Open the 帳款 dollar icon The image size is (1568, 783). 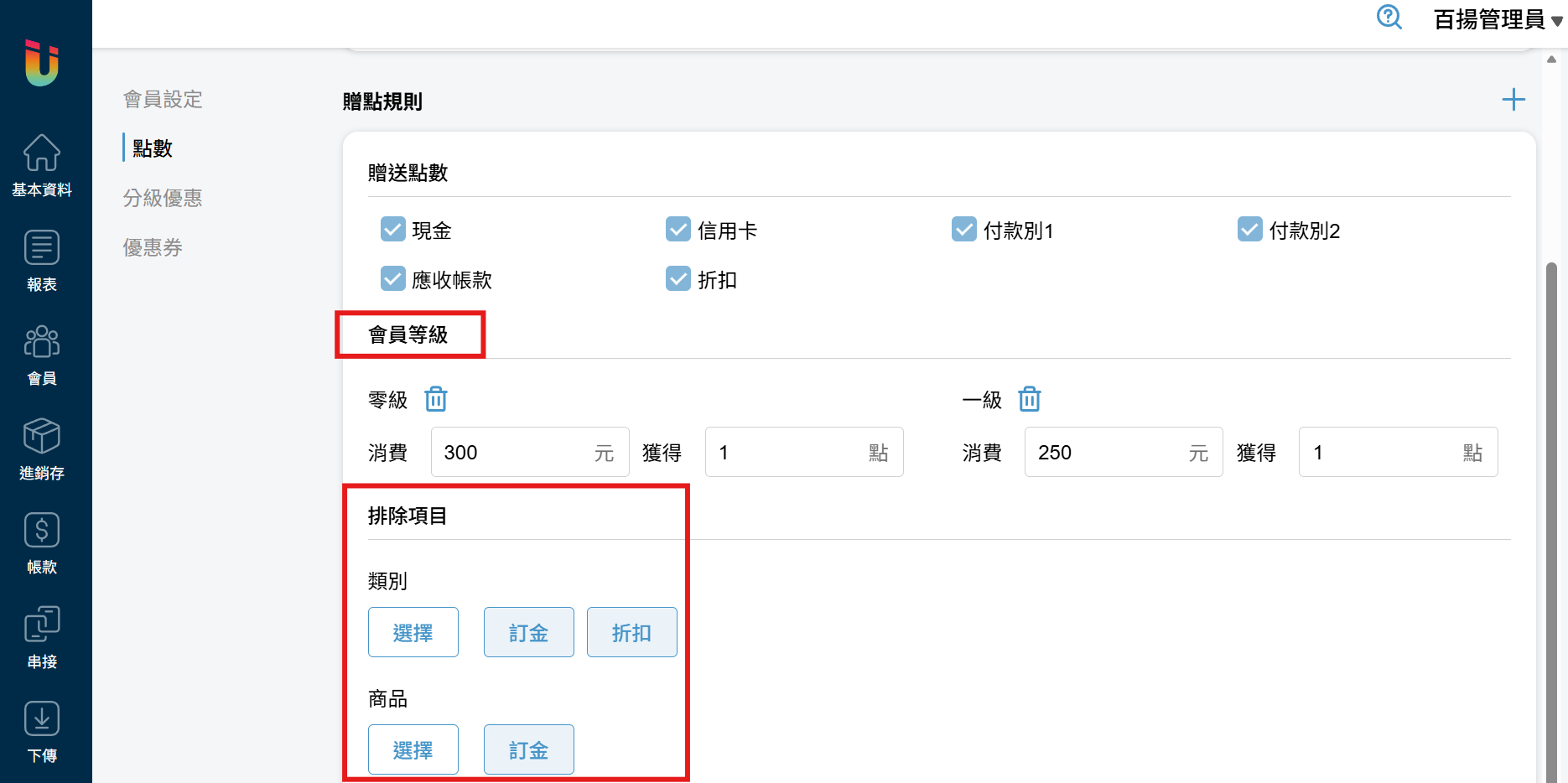pos(42,531)
